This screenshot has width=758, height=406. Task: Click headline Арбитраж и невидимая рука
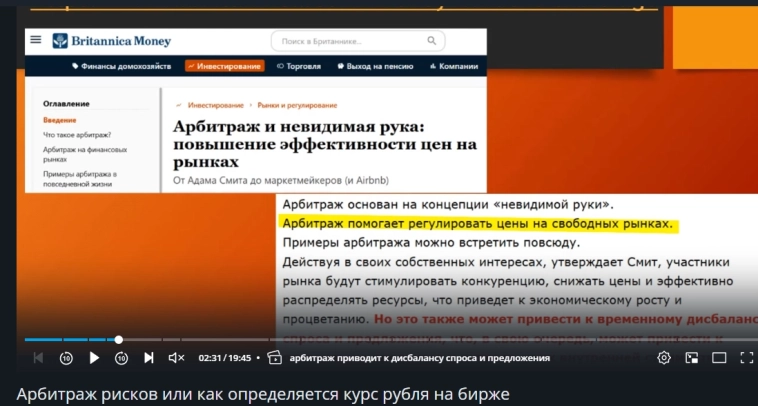pos(325,144)
